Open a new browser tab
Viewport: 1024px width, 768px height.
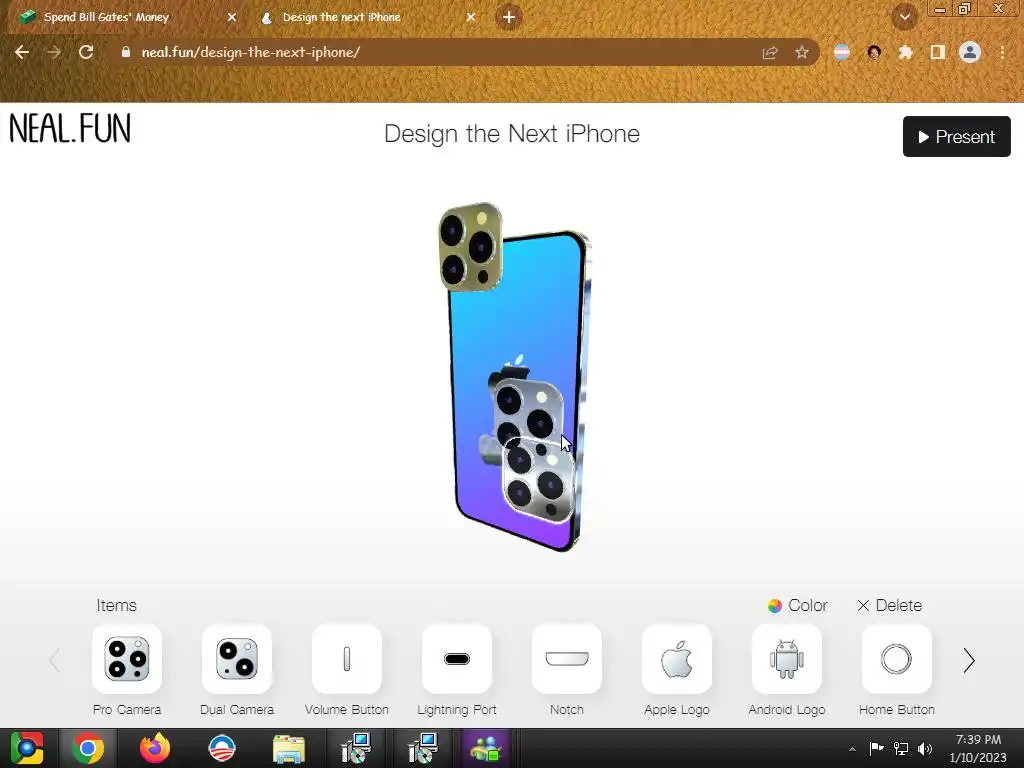click(x=509, y=17)
